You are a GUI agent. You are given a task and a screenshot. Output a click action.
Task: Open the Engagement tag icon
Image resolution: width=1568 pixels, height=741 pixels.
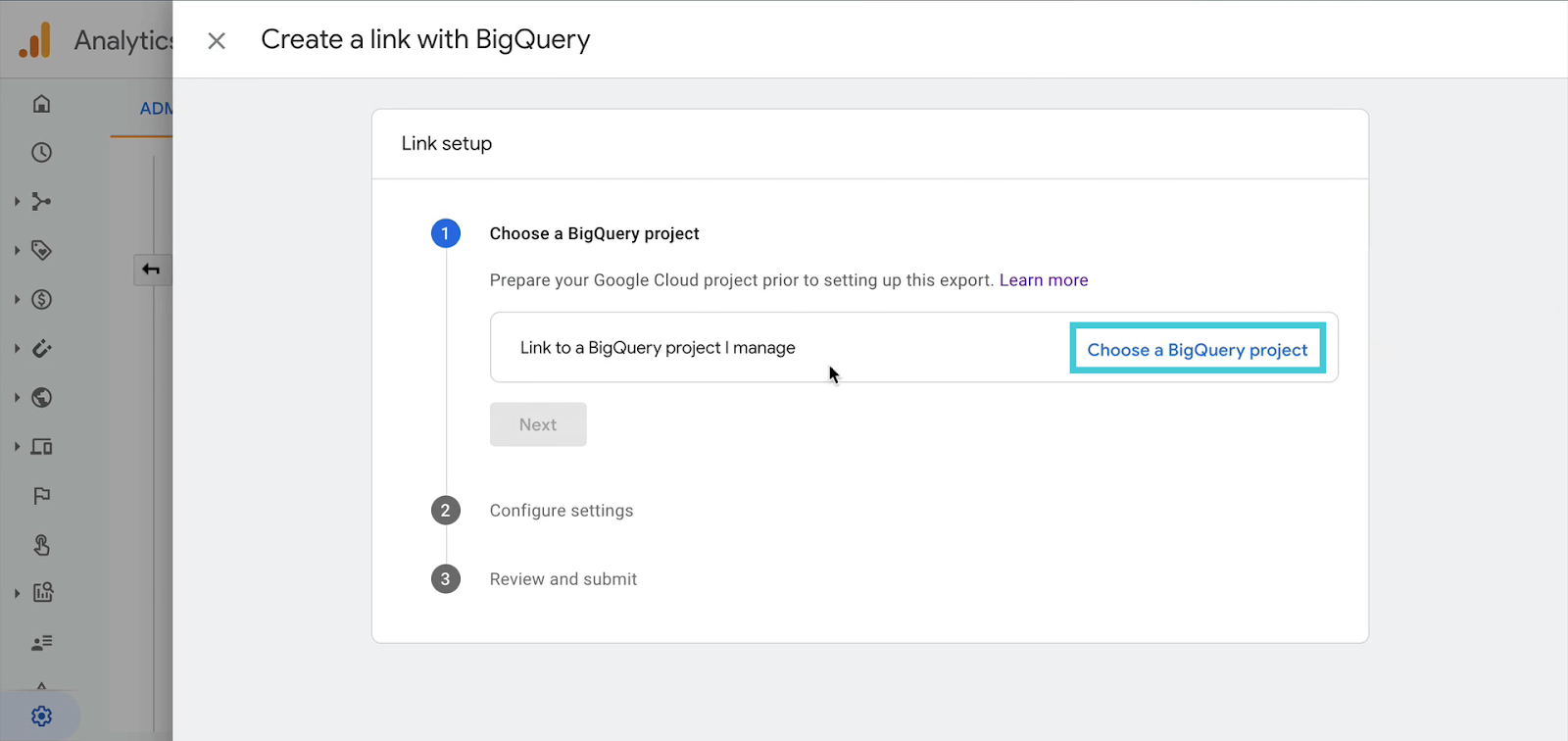41,251
